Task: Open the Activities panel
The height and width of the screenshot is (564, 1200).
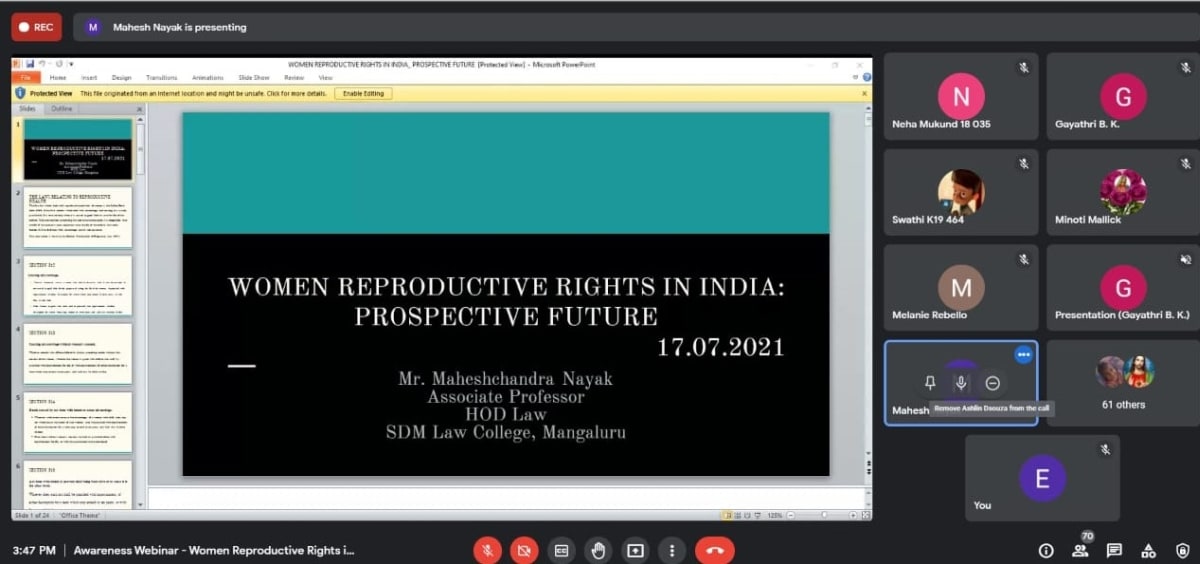Action: (1149, 550)
